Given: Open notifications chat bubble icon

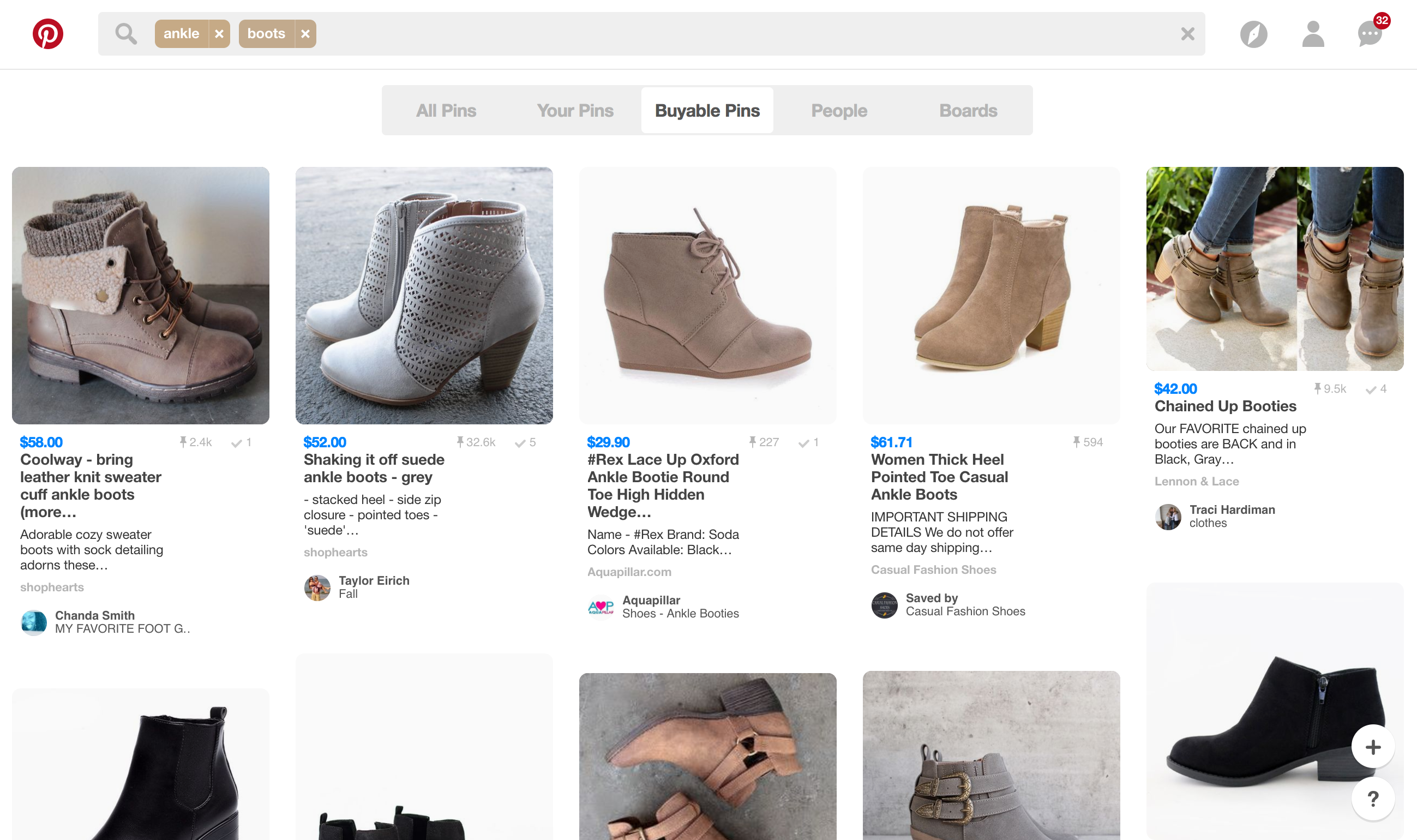Looking at the screenshot, I should [x=1370, y=34].
